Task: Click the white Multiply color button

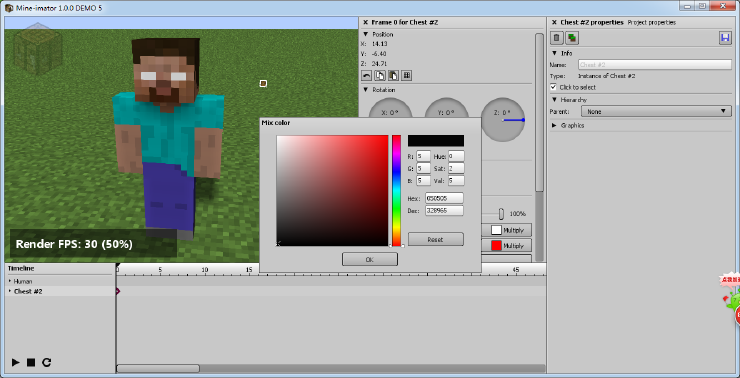Action: 507,230
